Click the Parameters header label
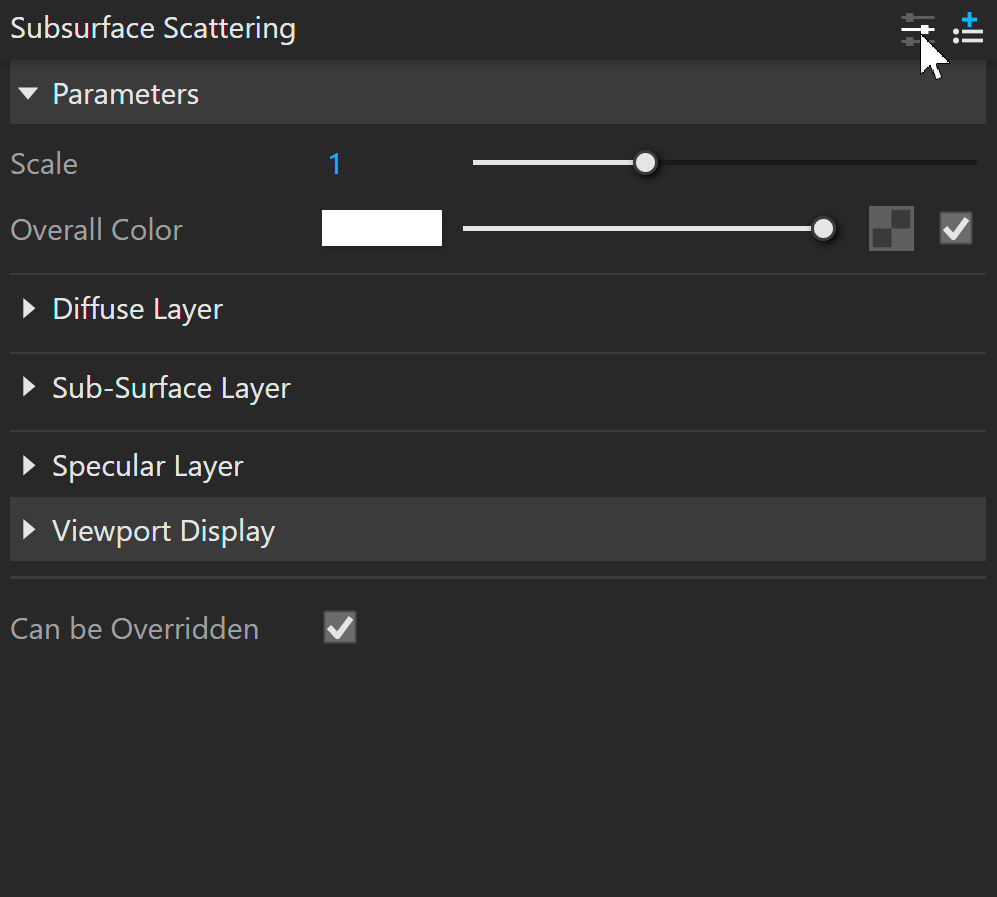The width and height of the screenshot is (997, 897). point(126,94)
